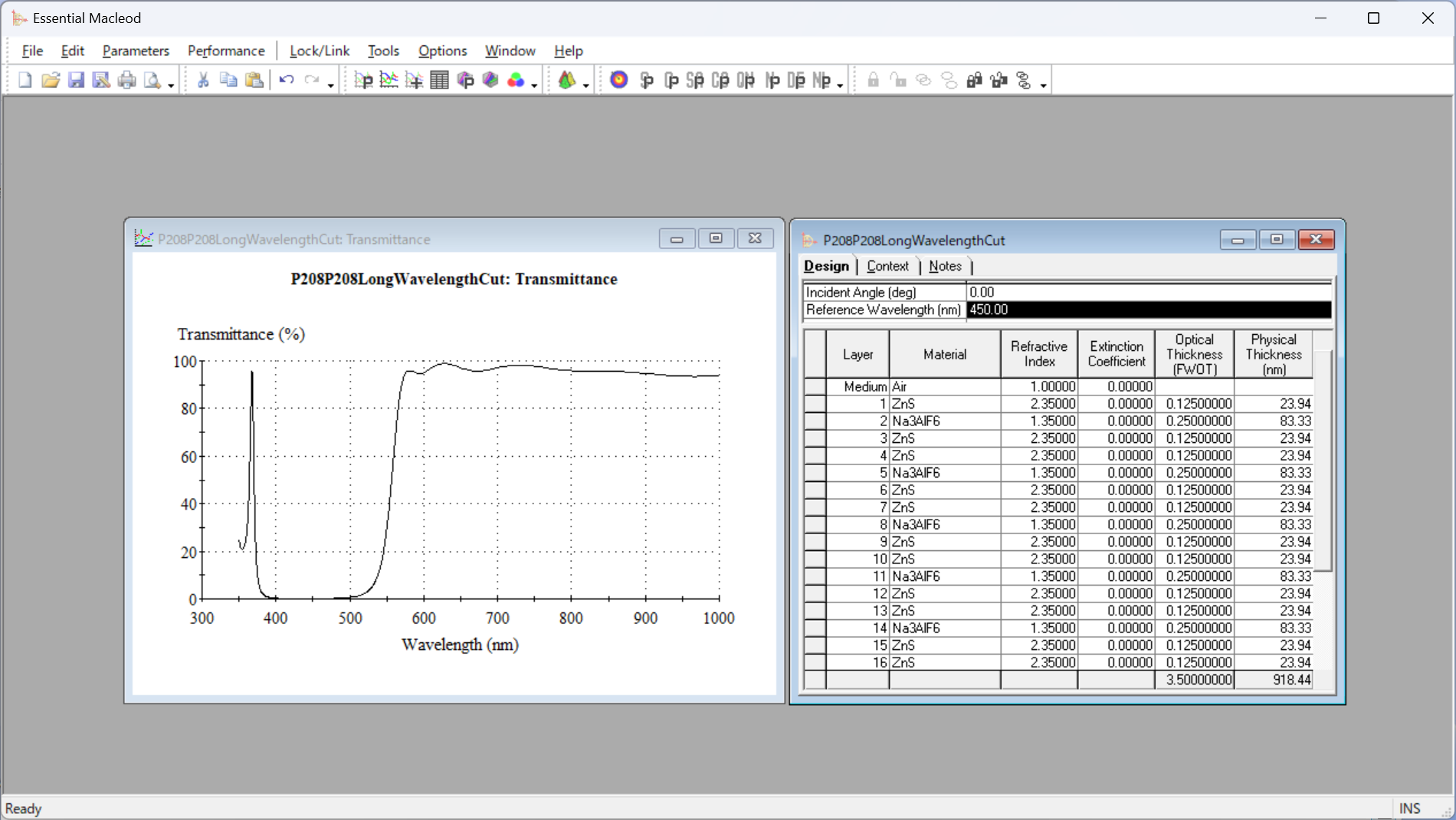Click the rainbow target circle icon
Image resolution: width=1456 pixels, height=820 pixels.
coord(619,80)
